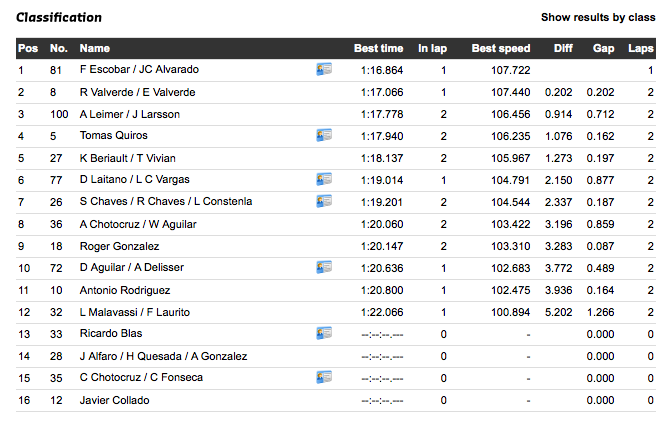Click the Best time column header
667x424 pixels.
coord(378,48)
